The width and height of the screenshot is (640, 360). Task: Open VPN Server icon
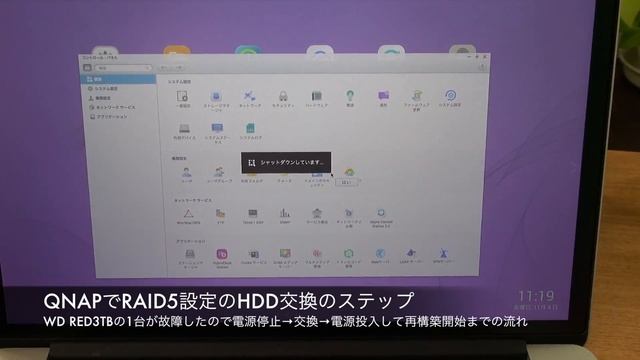(x=443, y=253)
